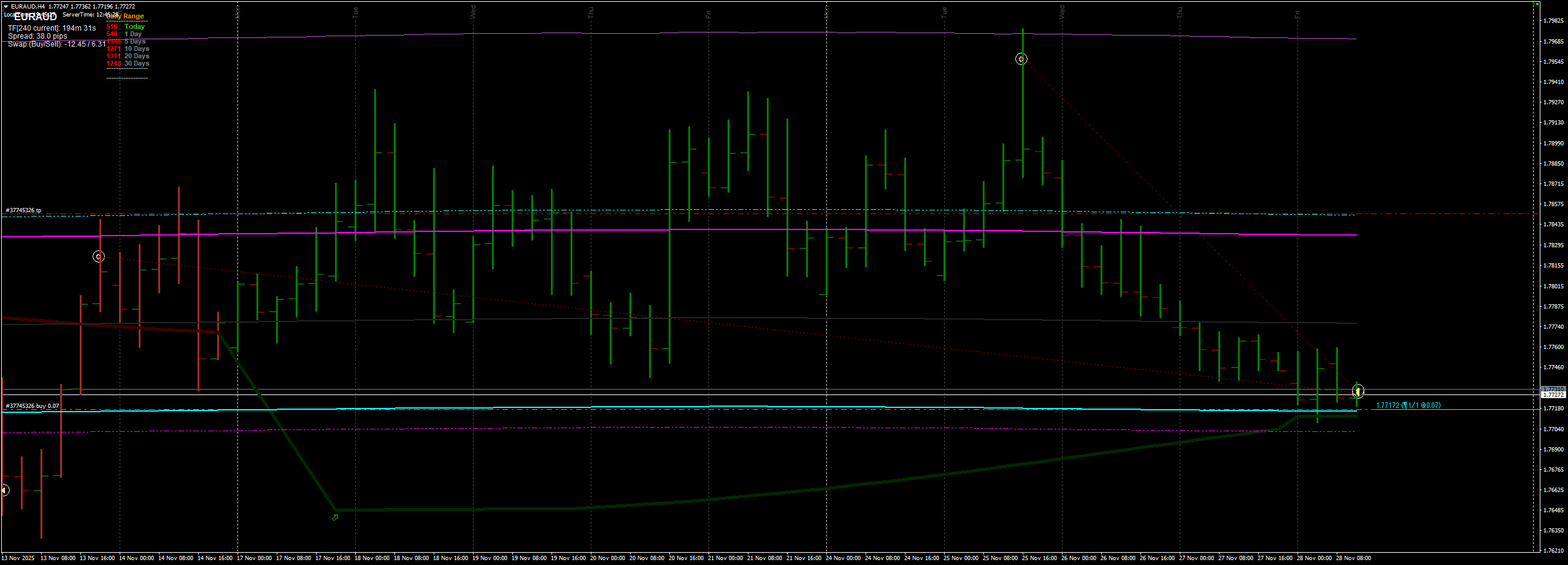Click the 1.77172 position info label

coord(1408,405)
